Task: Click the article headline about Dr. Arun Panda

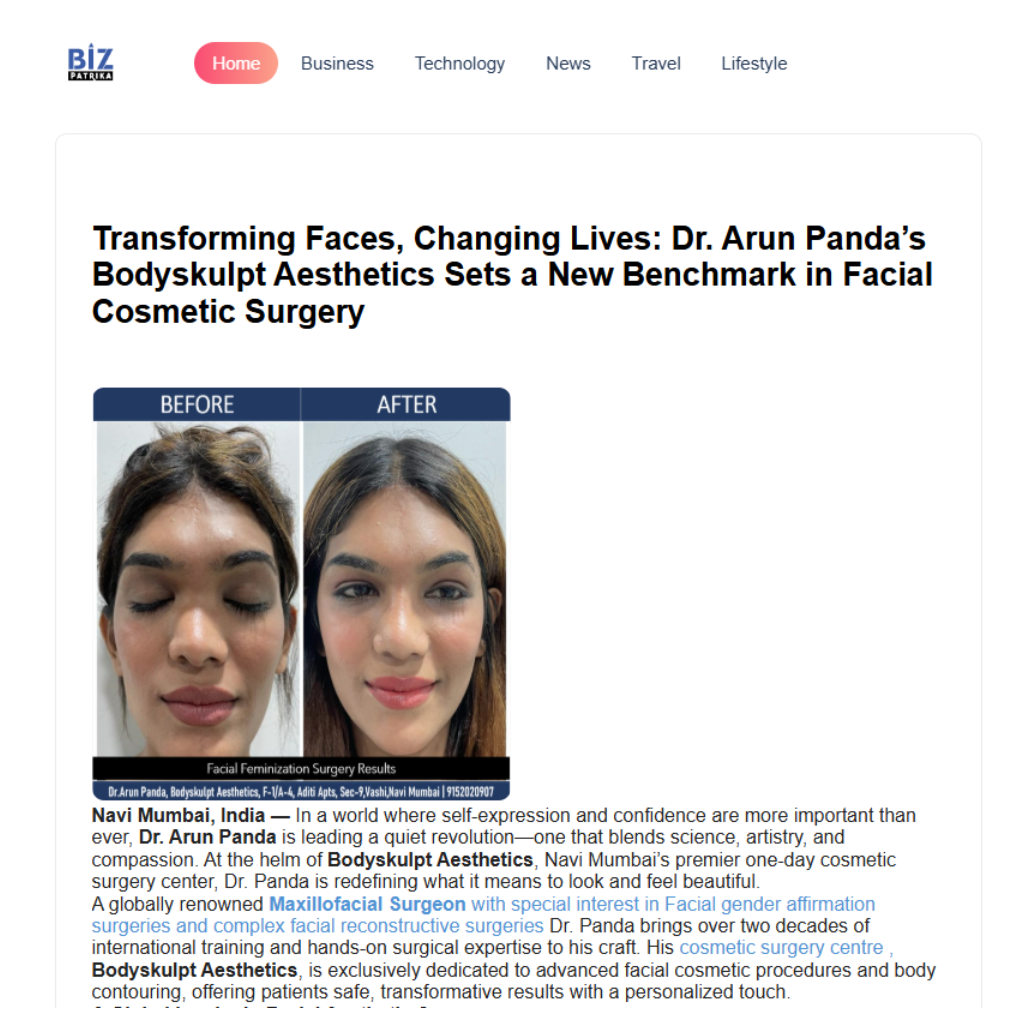Action: [512, 274]
